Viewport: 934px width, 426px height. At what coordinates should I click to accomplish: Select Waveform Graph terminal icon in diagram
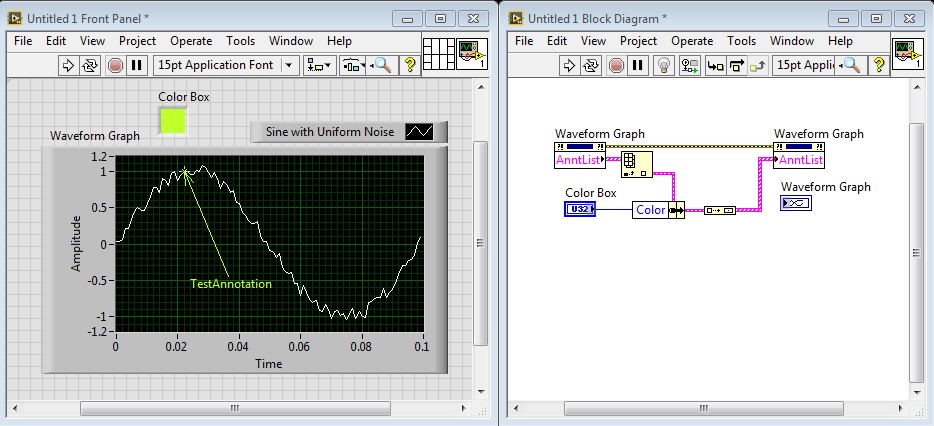pyautogui.click(x=796, y=203)
